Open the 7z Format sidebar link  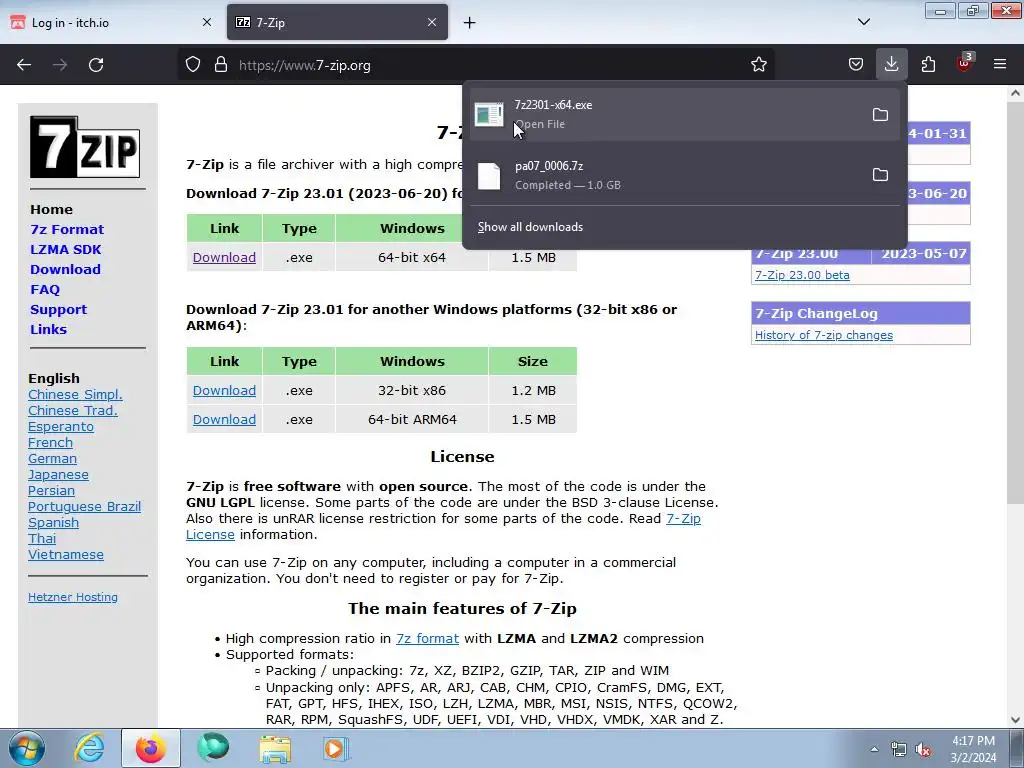[x=67, y=229]
